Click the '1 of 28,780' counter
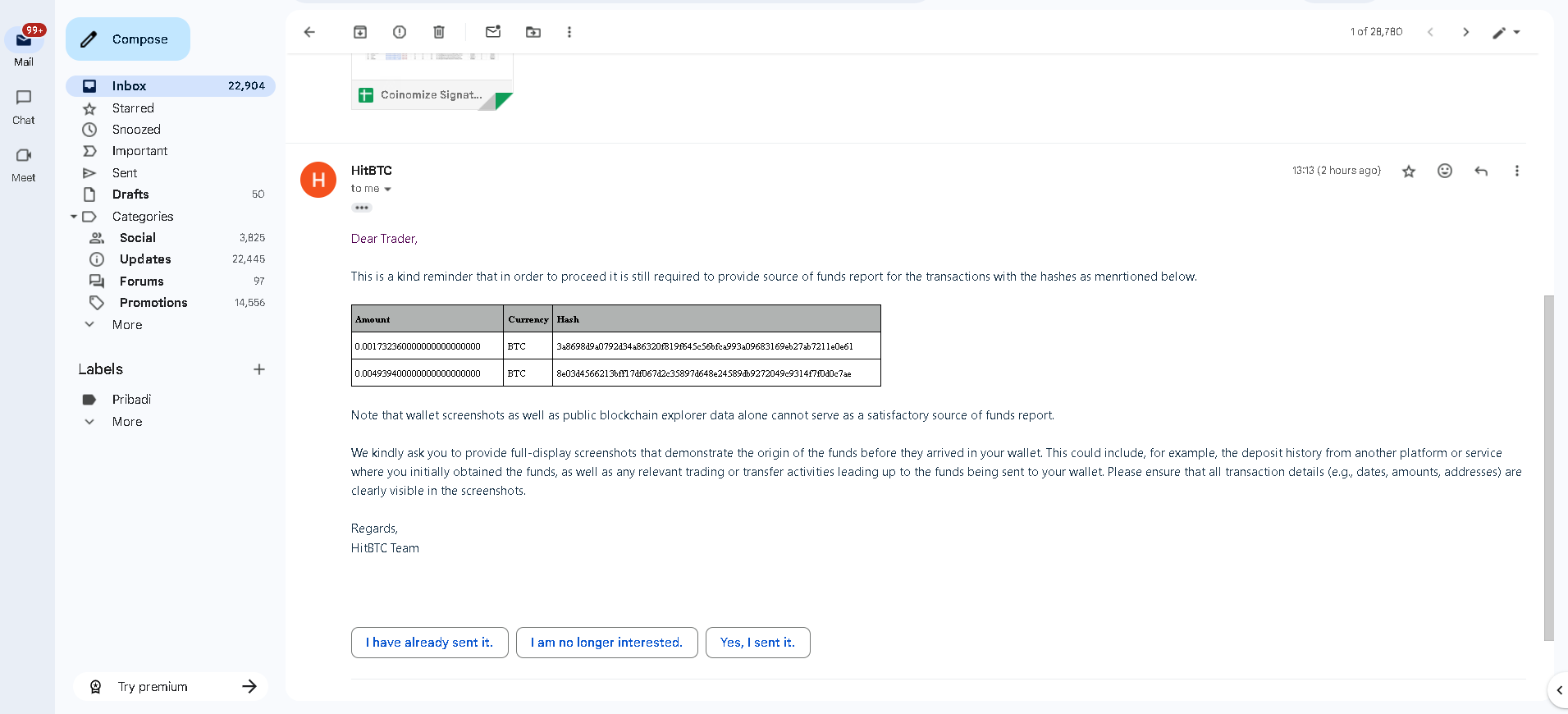 (1377, 32)
